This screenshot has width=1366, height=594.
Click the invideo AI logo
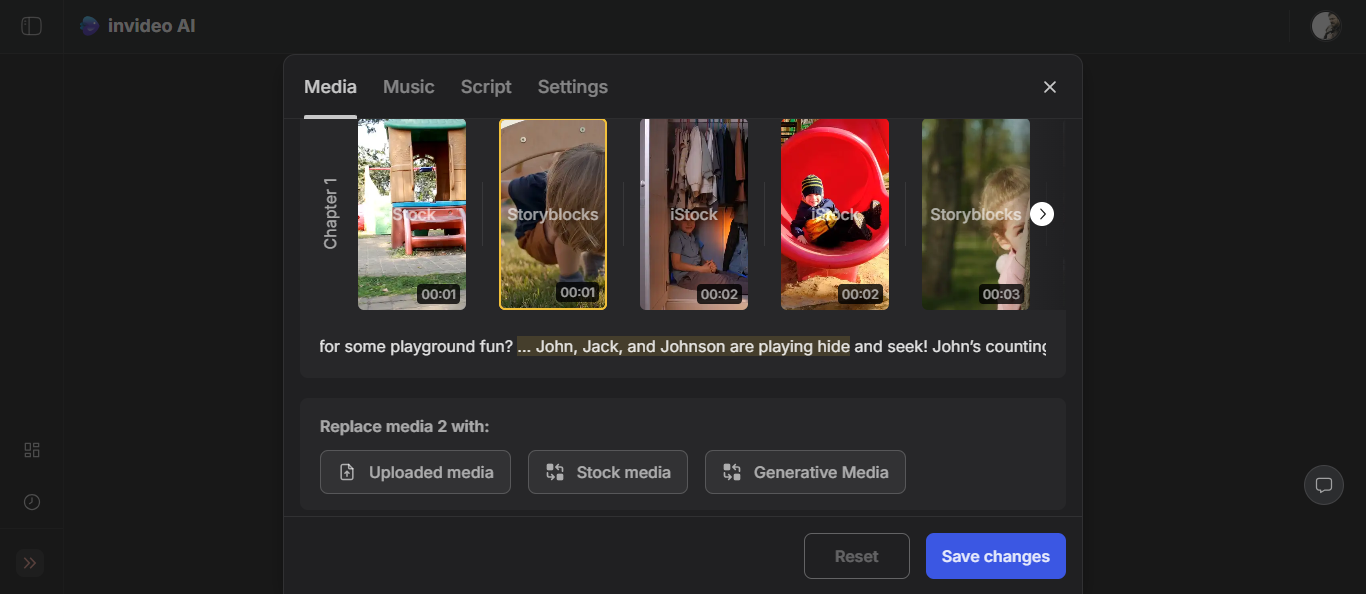[137, 25]
